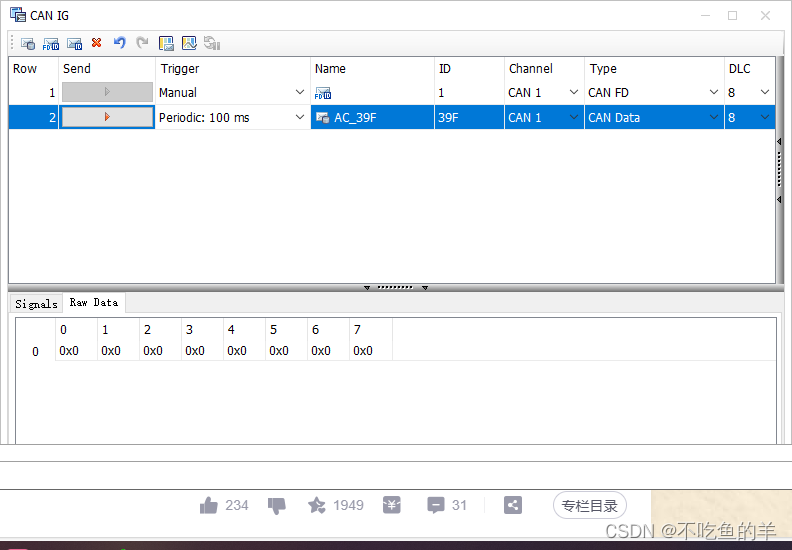This screenshot has width=792, height=550.
Task: Open Type dropdown showing CAN Data
Action: coord(714,117)
